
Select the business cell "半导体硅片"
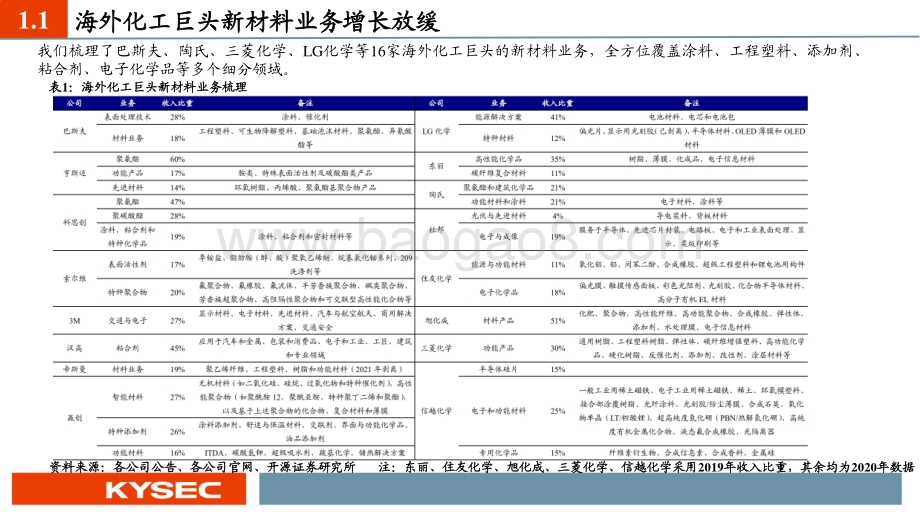pyautogui.click(x=498, y=370)
